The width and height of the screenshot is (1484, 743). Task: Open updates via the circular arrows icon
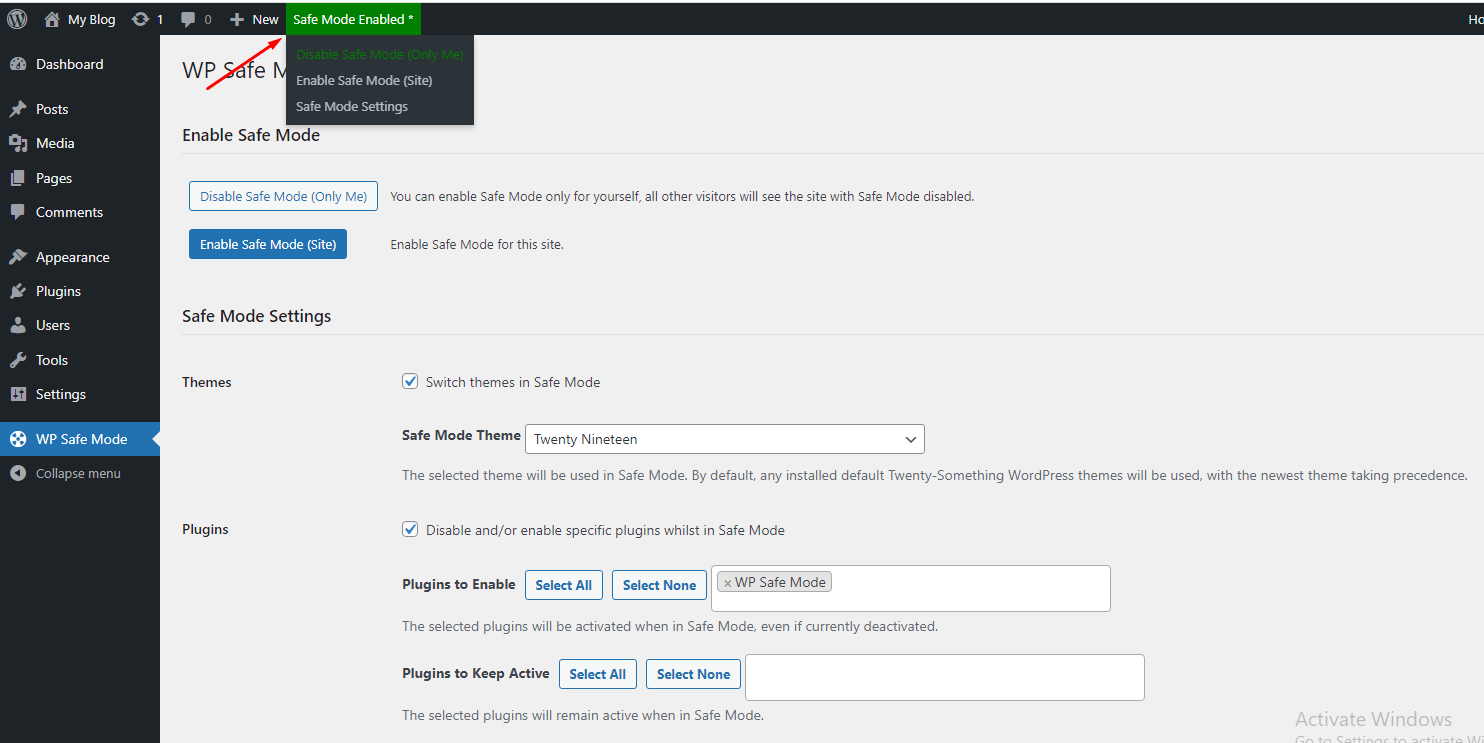tap(139, 18)
